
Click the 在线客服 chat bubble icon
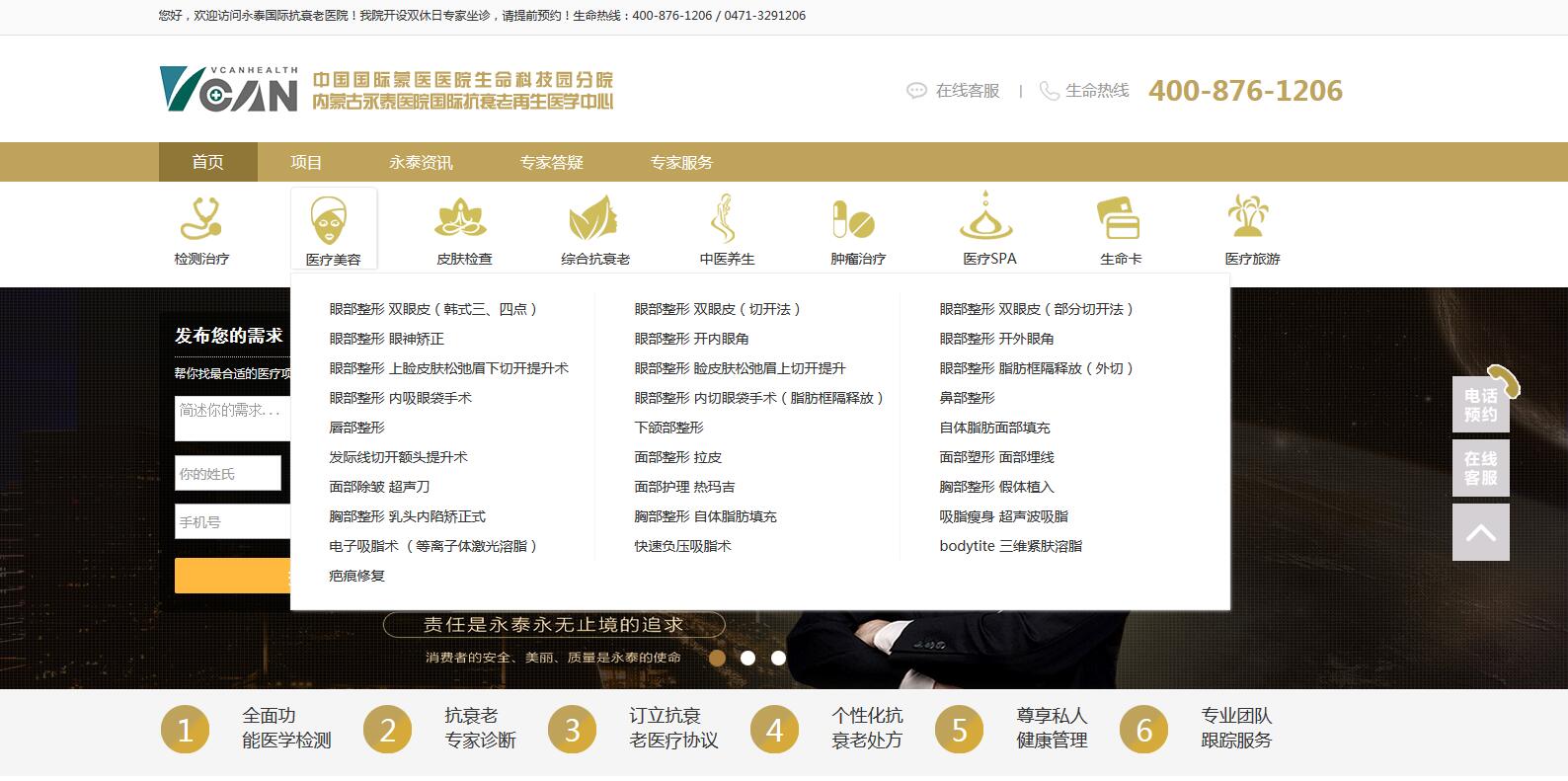(x=916, y=91)
